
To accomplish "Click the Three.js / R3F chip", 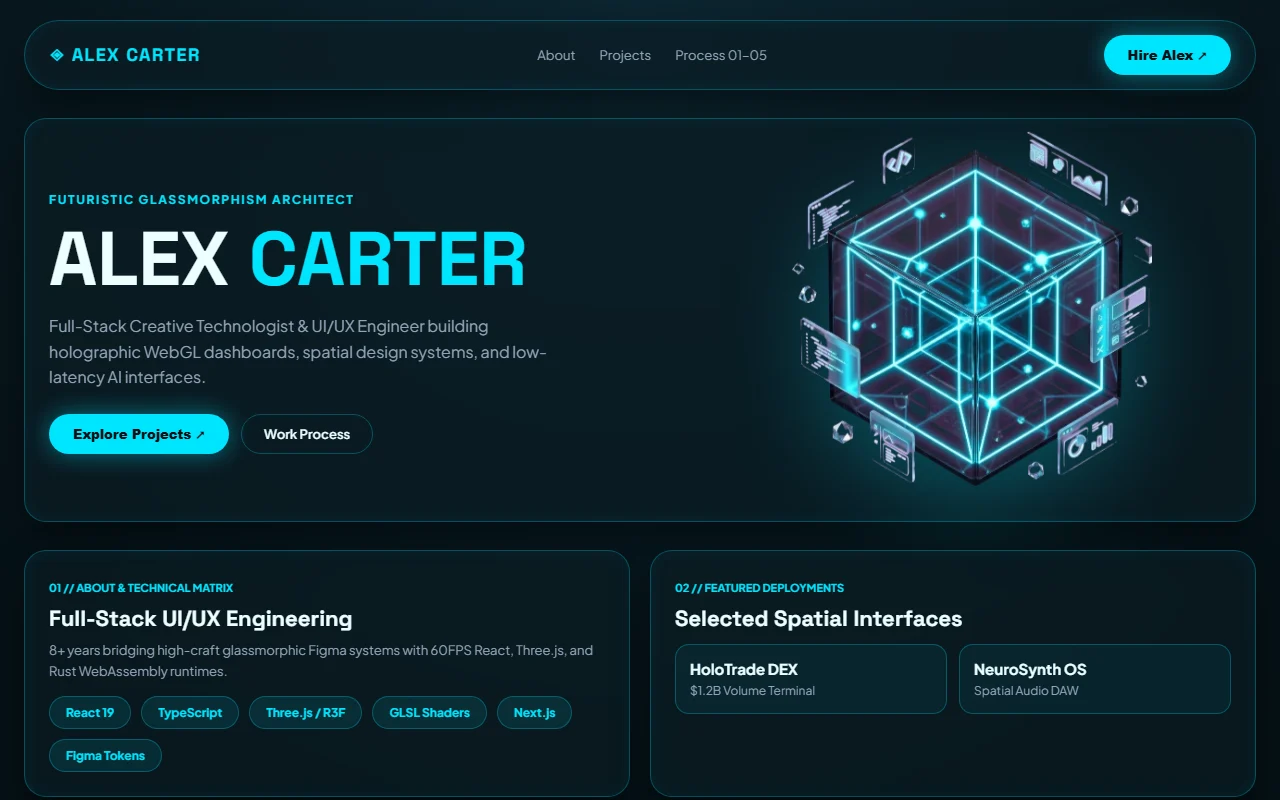I will (306, 713).
